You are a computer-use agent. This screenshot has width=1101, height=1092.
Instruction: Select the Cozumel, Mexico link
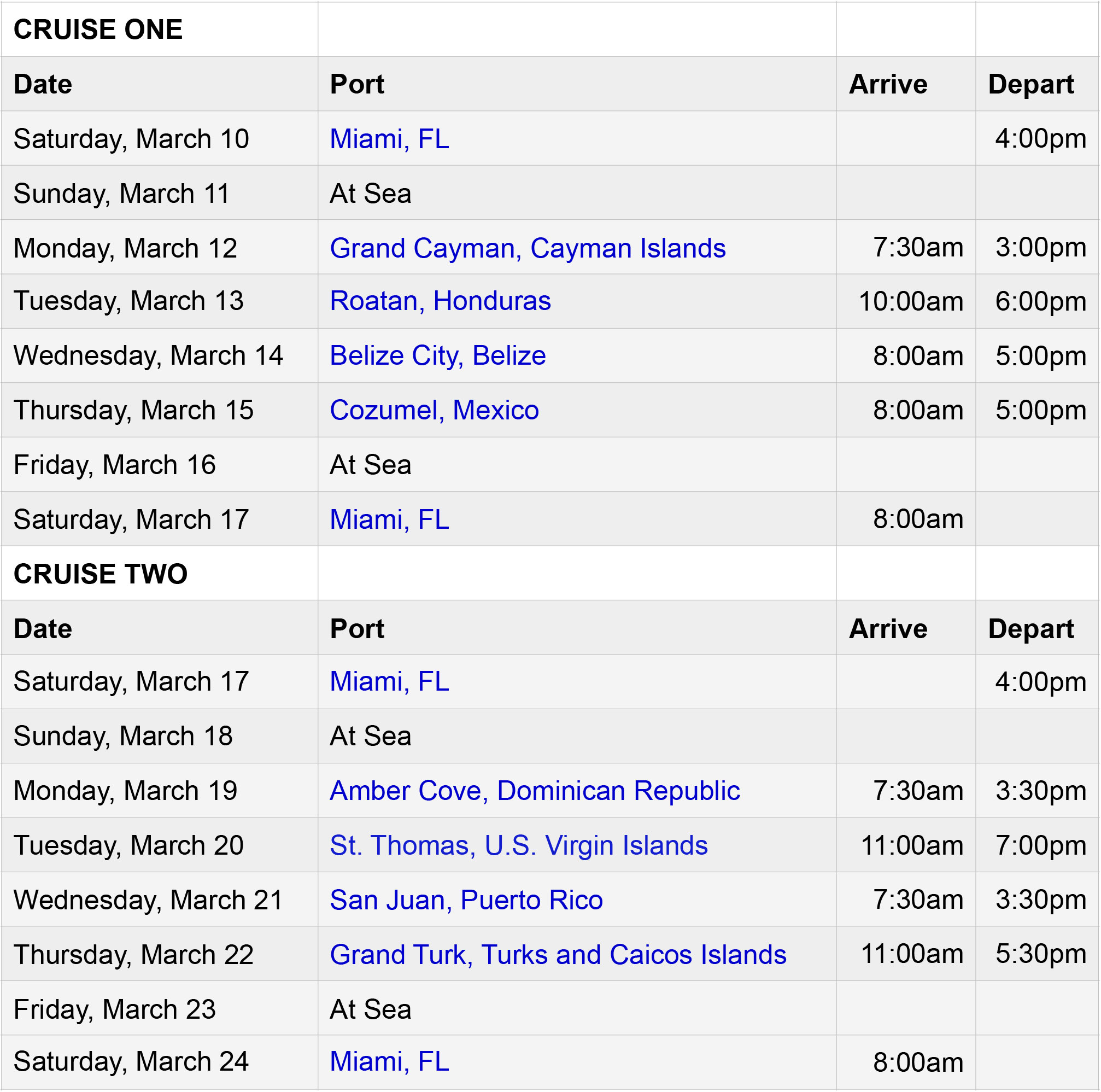434,410
